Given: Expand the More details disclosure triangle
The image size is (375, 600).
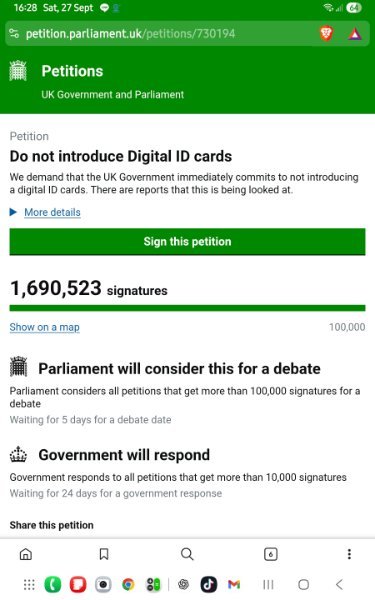Looking at the screenshot, I should tap(13, 212).
